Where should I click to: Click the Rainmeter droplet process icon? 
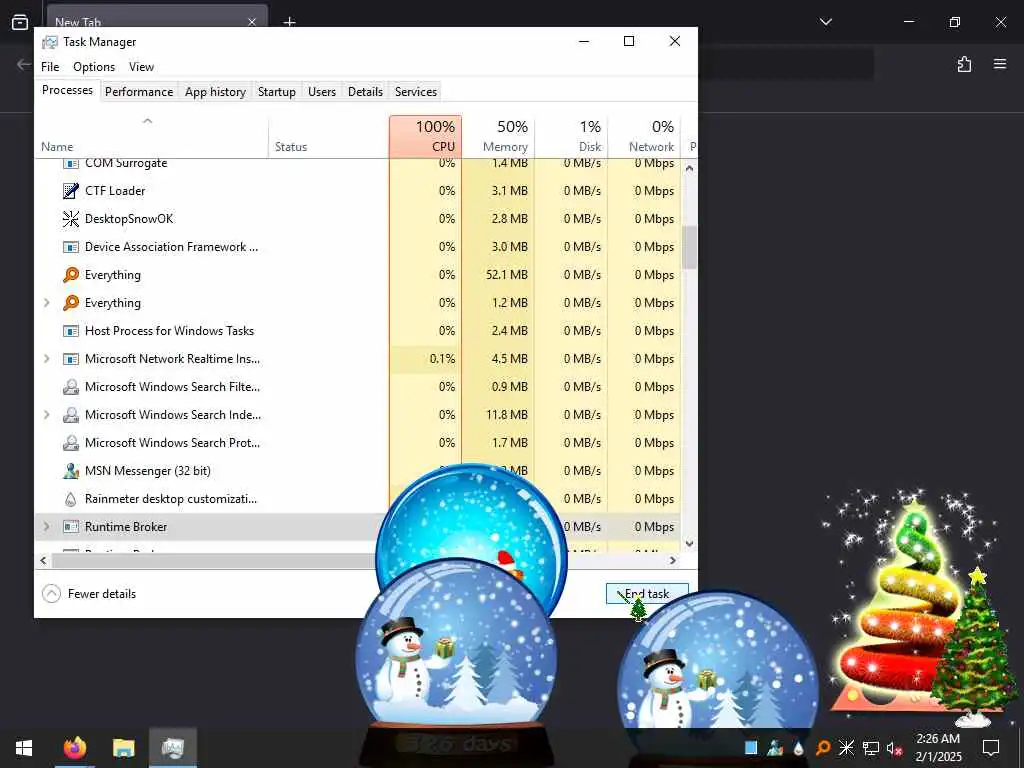pos(71,500)
